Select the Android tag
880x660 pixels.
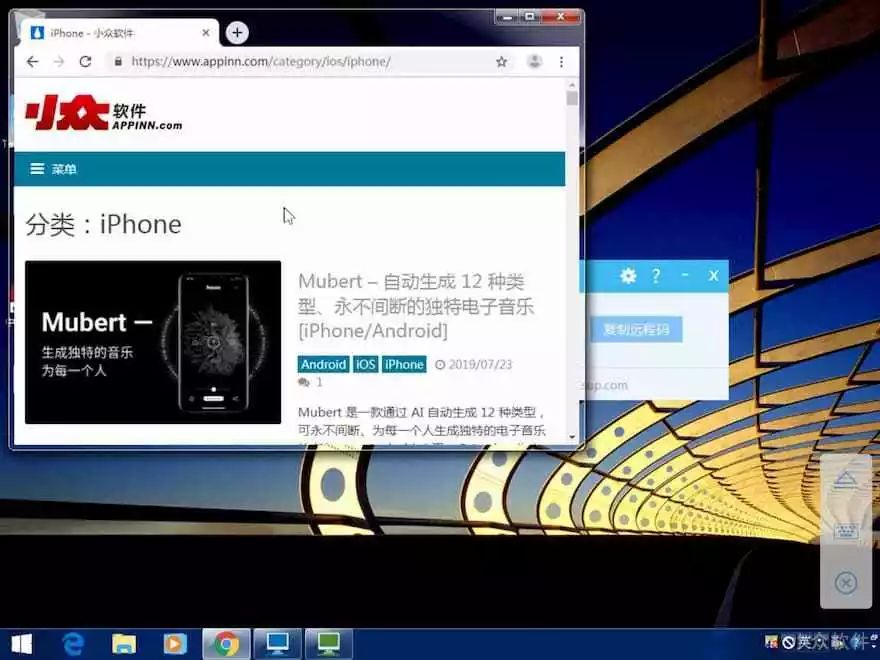[323, 364]
